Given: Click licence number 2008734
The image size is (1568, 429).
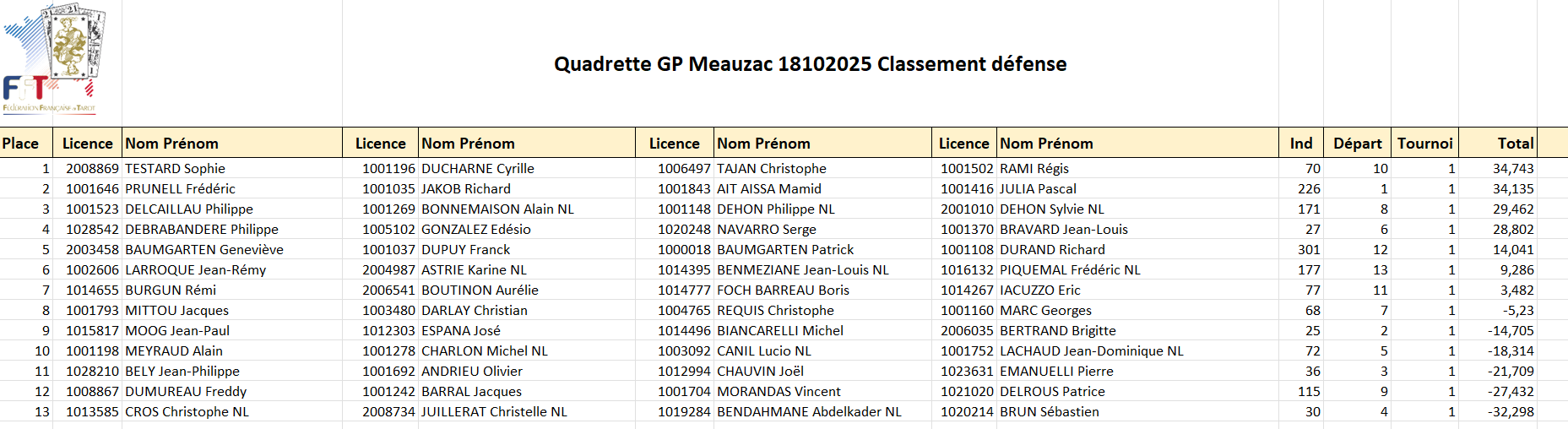Looking at the screenshot, I should click(388, 412).
